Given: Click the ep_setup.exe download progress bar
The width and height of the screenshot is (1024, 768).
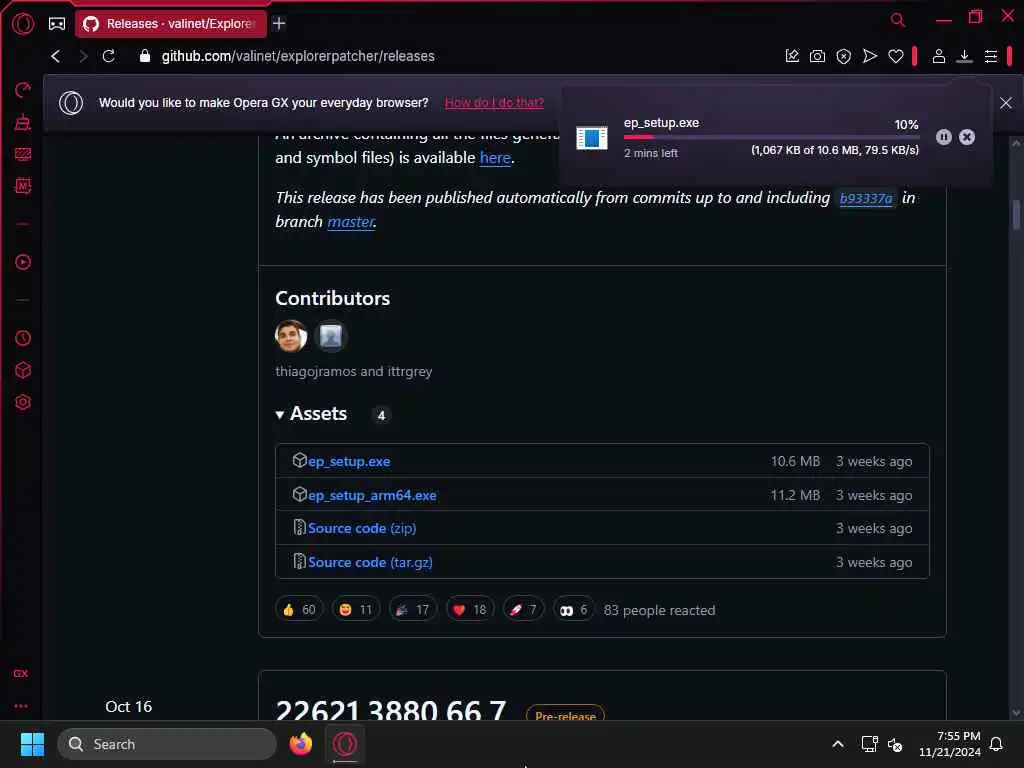Looking at the screenshot, I should click(x=771, y=137).
